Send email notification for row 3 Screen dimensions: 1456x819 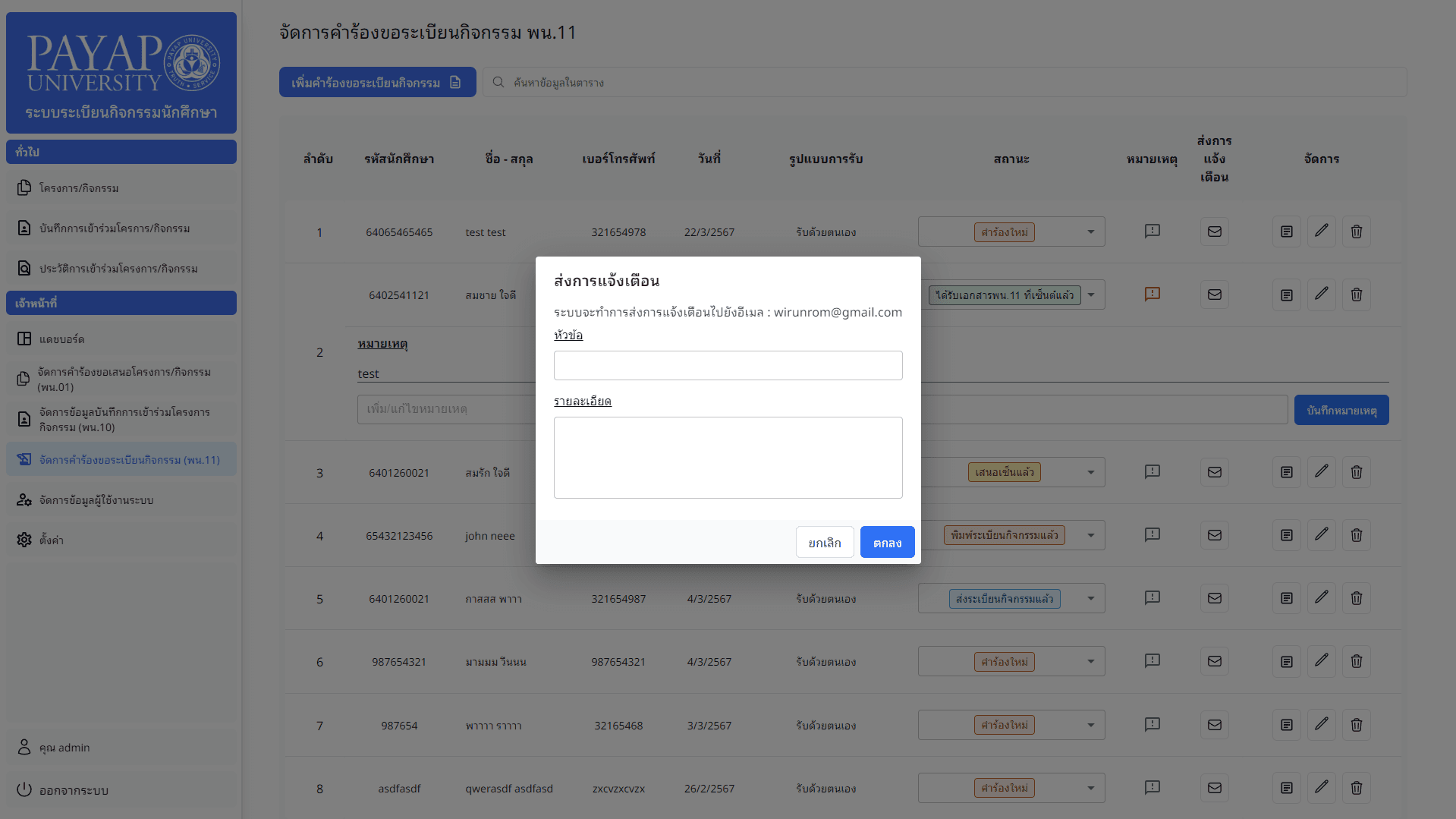(x=1214, y=472)
